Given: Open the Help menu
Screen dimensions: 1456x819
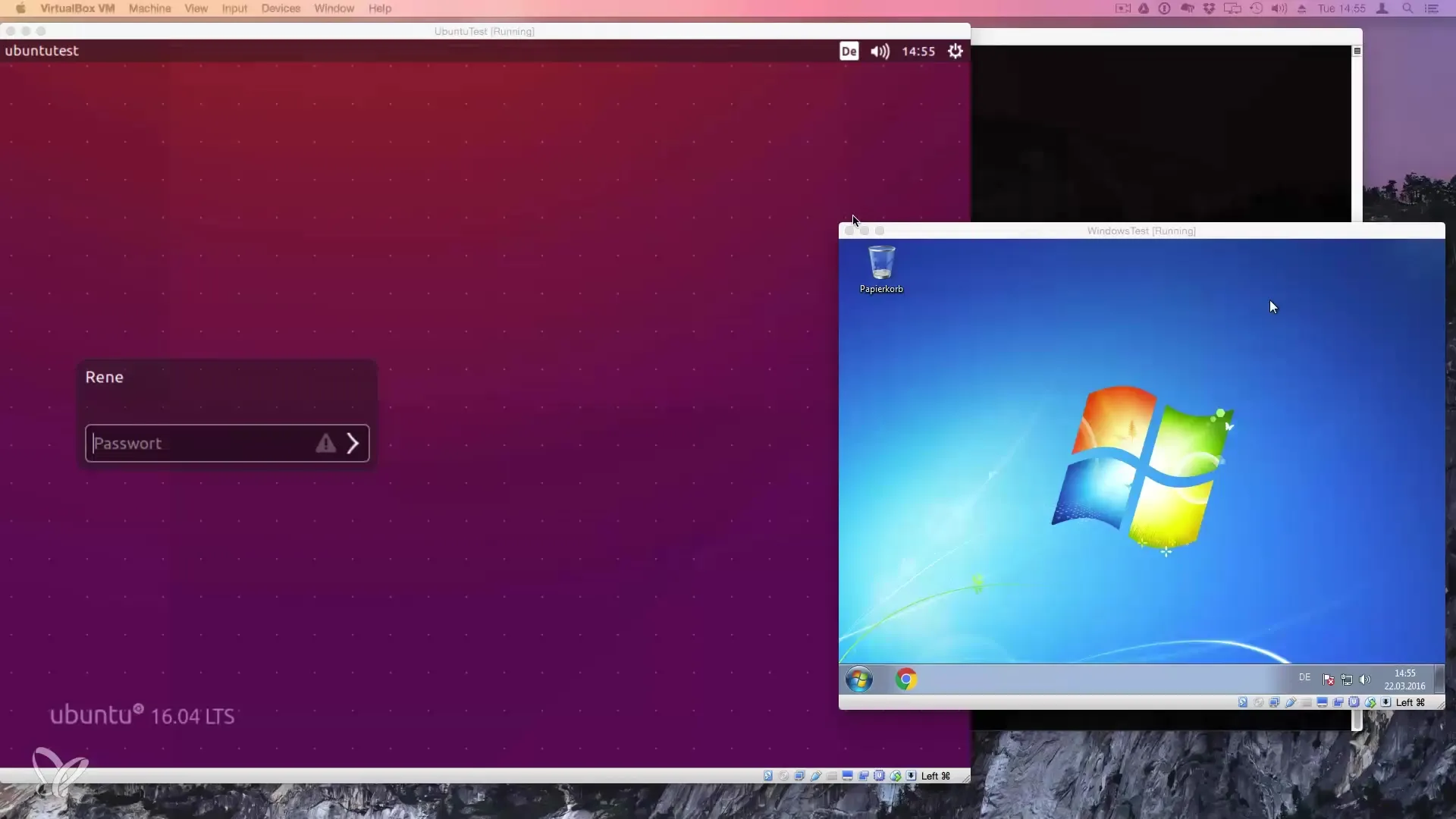Looking at the screenshot, I should pyautogui.click(x=380, y=8).
